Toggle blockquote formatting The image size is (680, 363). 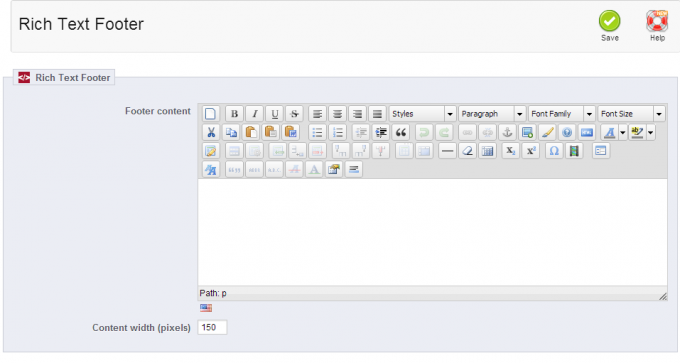(x=401, y=132)
